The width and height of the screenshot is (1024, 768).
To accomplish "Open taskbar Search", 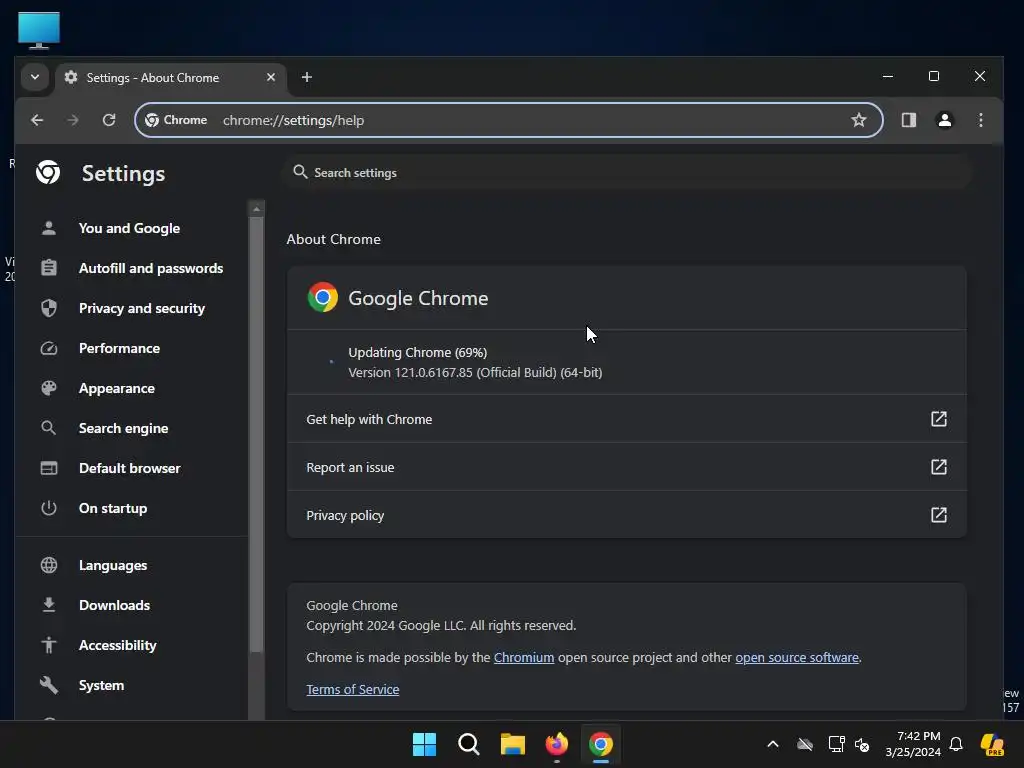I will coord(469,744).
